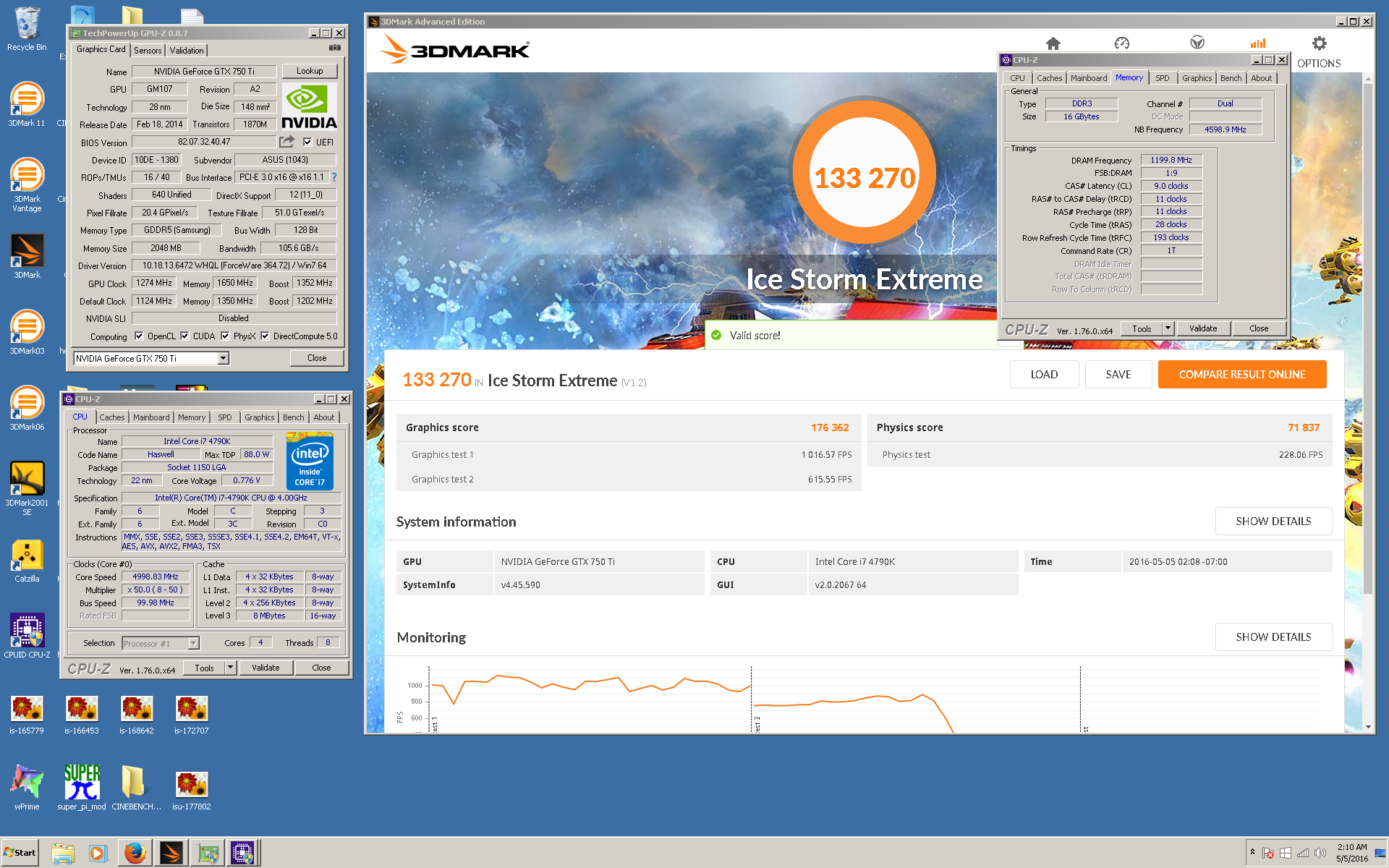Select the 3DMark Vantage desktop shortcut
The image size is (1389, 868).
click(27, 184)
